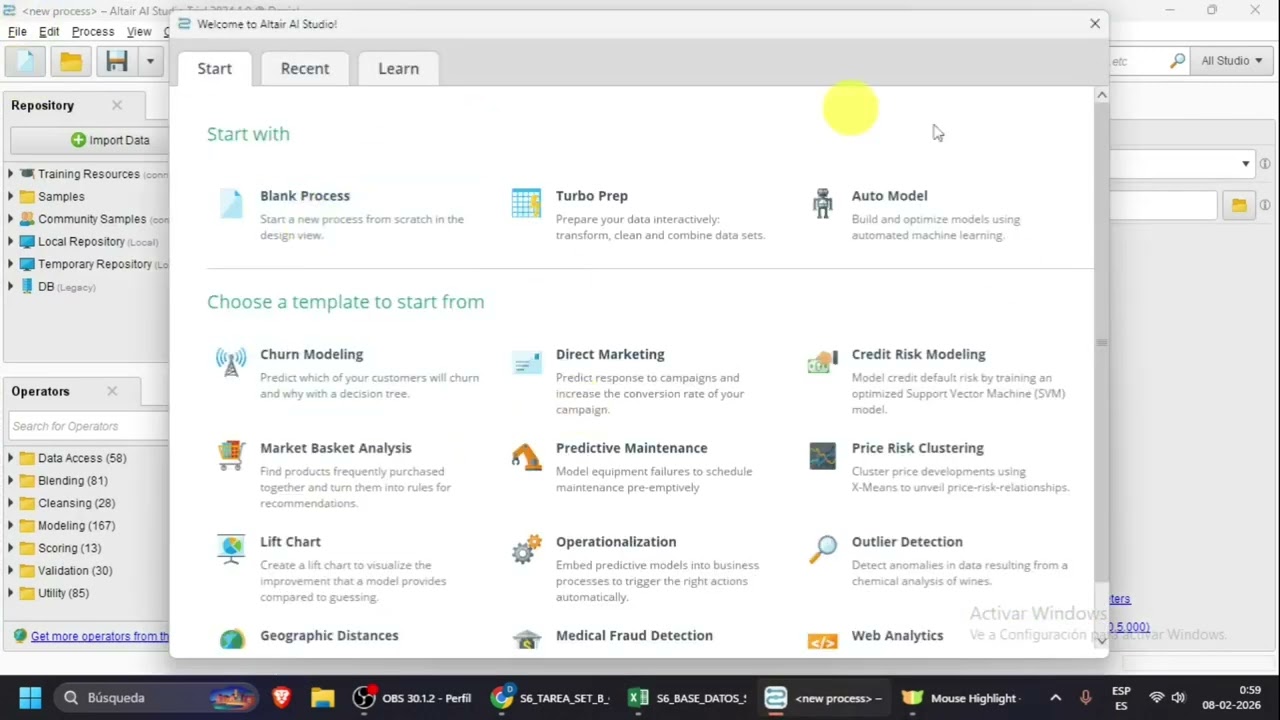Image resolution: width=1280 pixels, height=720 pixels.
Task: Open the Edit menu
Action: 49,32
